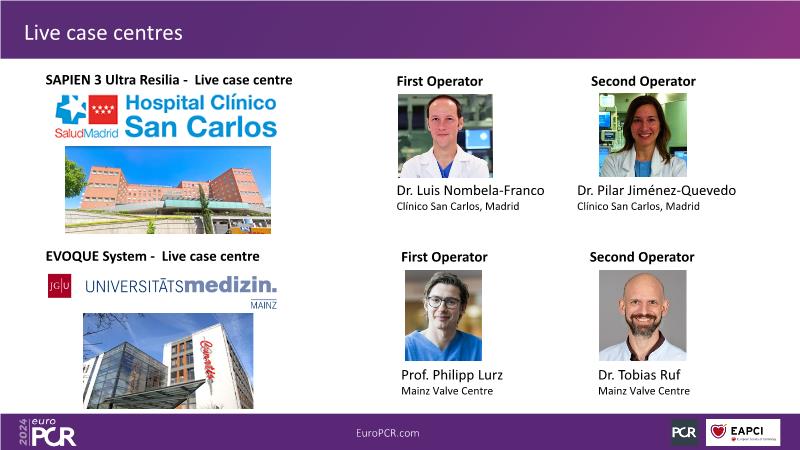800x450 pixels.
Task: Click the name Prof. Philipp Lurz
Action: click(x=451, y=375)
